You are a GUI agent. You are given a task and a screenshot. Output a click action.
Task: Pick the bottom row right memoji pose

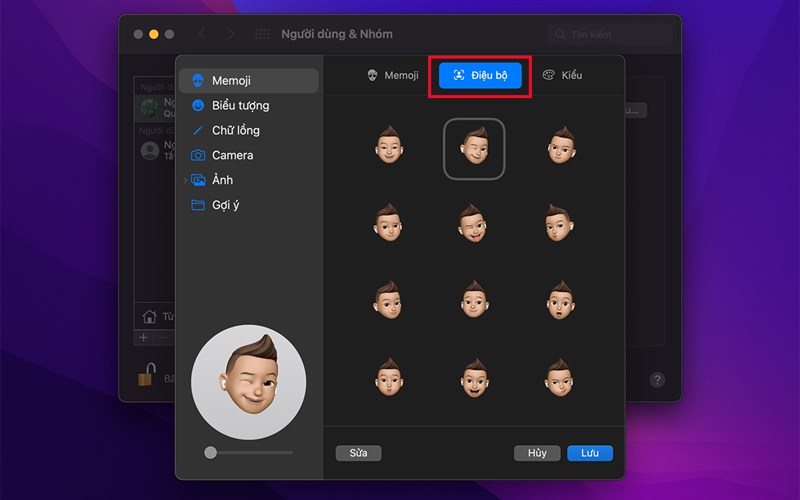[x=560, y=378]
